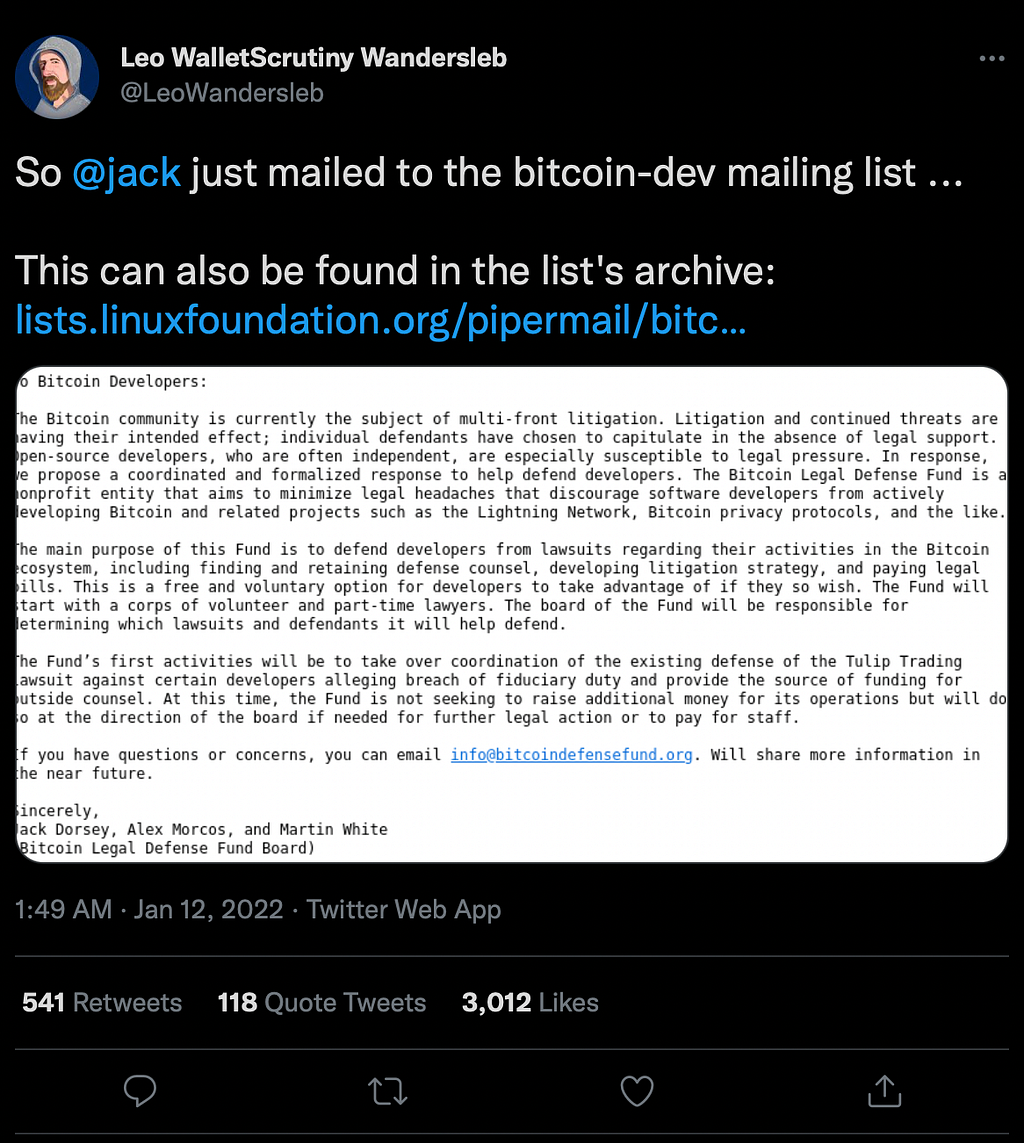1024x1143 pixels.
Task: Expand the embedded email screenshot image
Action: (x=512, y=615)
